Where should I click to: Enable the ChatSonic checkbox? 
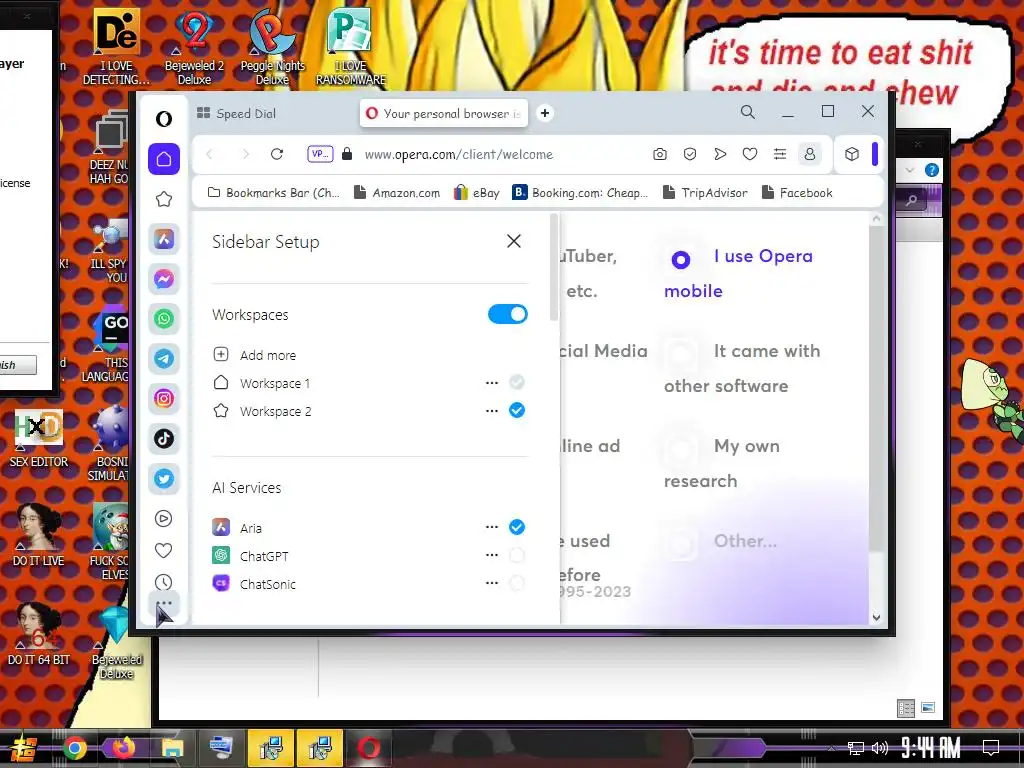[517, 583]
